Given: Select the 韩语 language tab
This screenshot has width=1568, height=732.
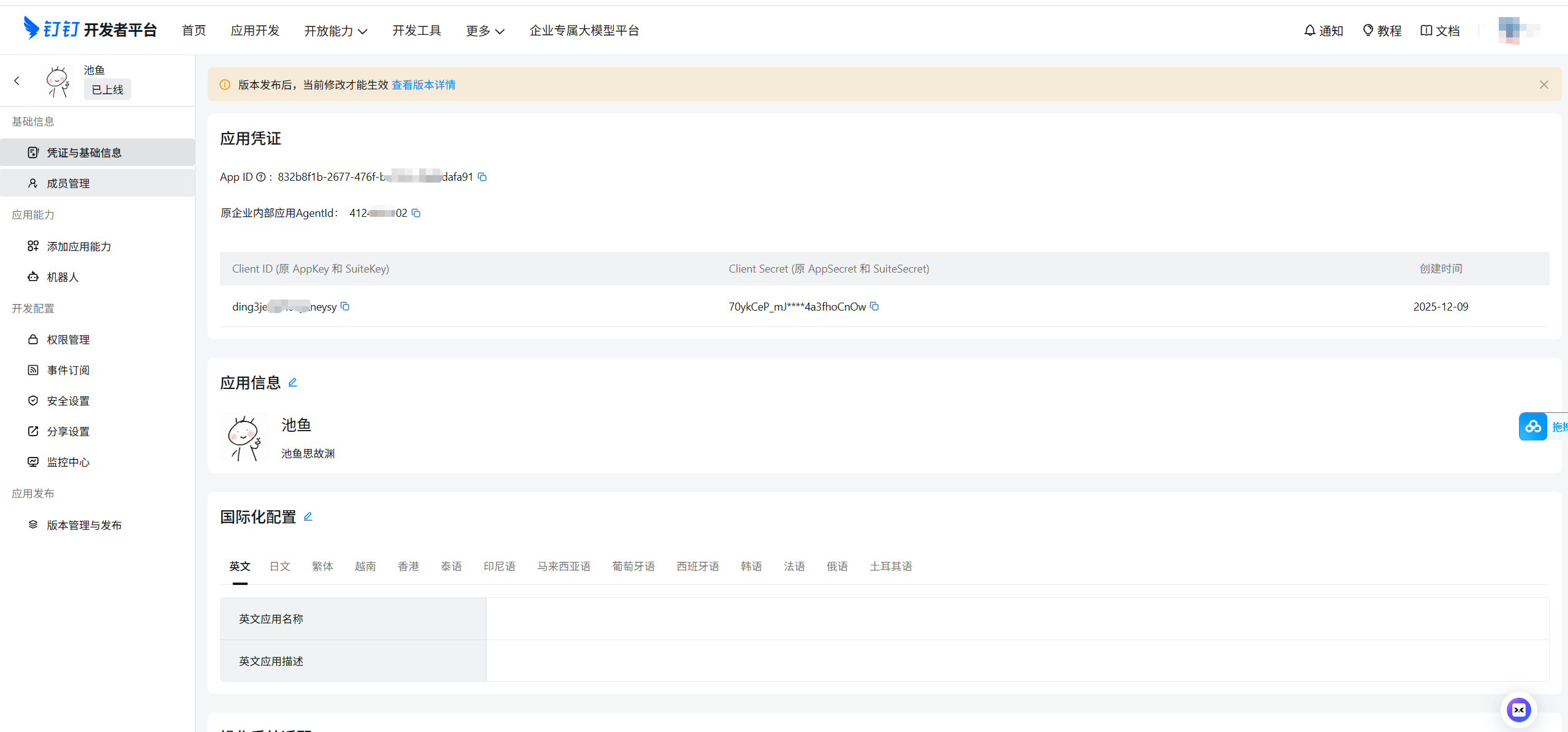Looking at the screenshot, I should (751, 567).
